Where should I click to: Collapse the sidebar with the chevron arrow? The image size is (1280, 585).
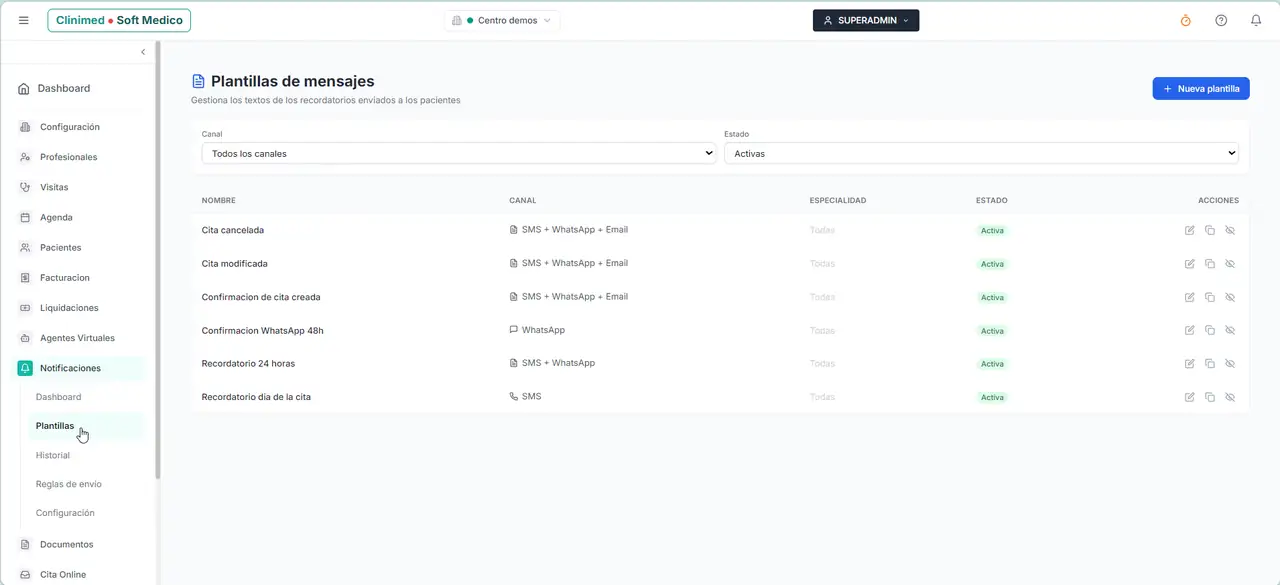(x=143, y=52)
